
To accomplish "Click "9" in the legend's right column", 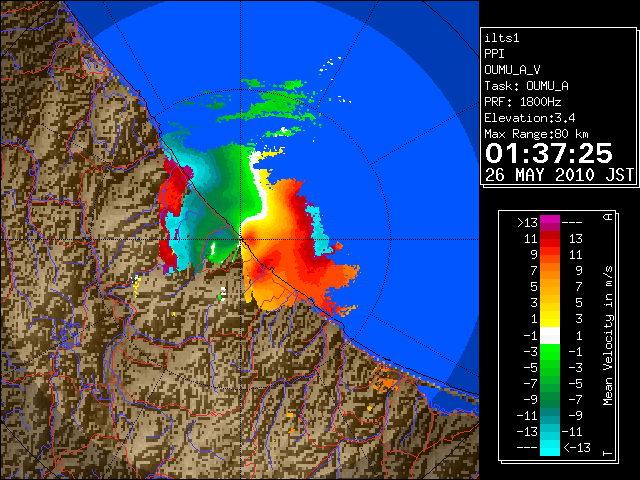I will pyautogui.click(x=579, y=271).
